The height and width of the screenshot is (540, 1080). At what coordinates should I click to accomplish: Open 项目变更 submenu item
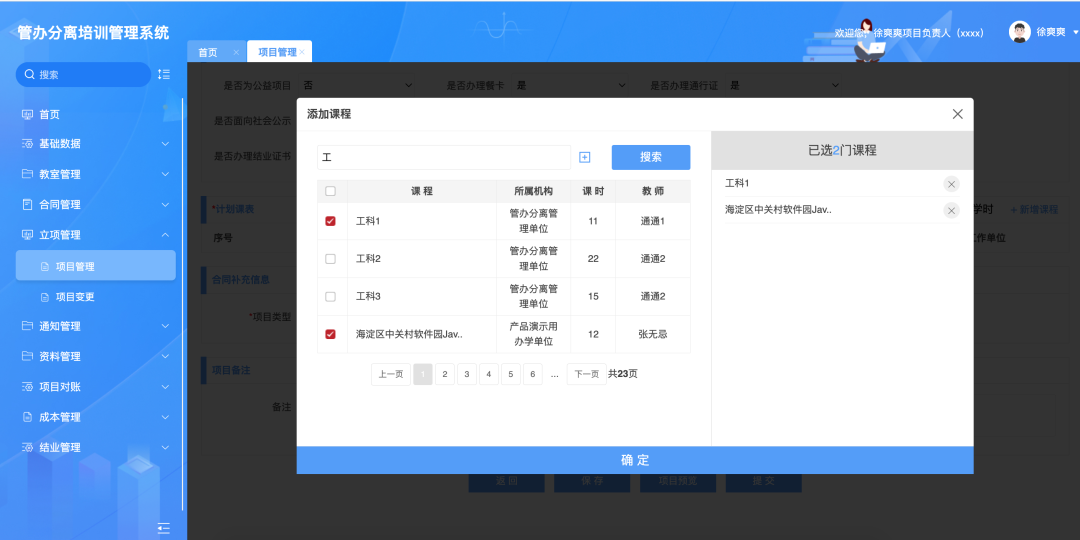75,297
